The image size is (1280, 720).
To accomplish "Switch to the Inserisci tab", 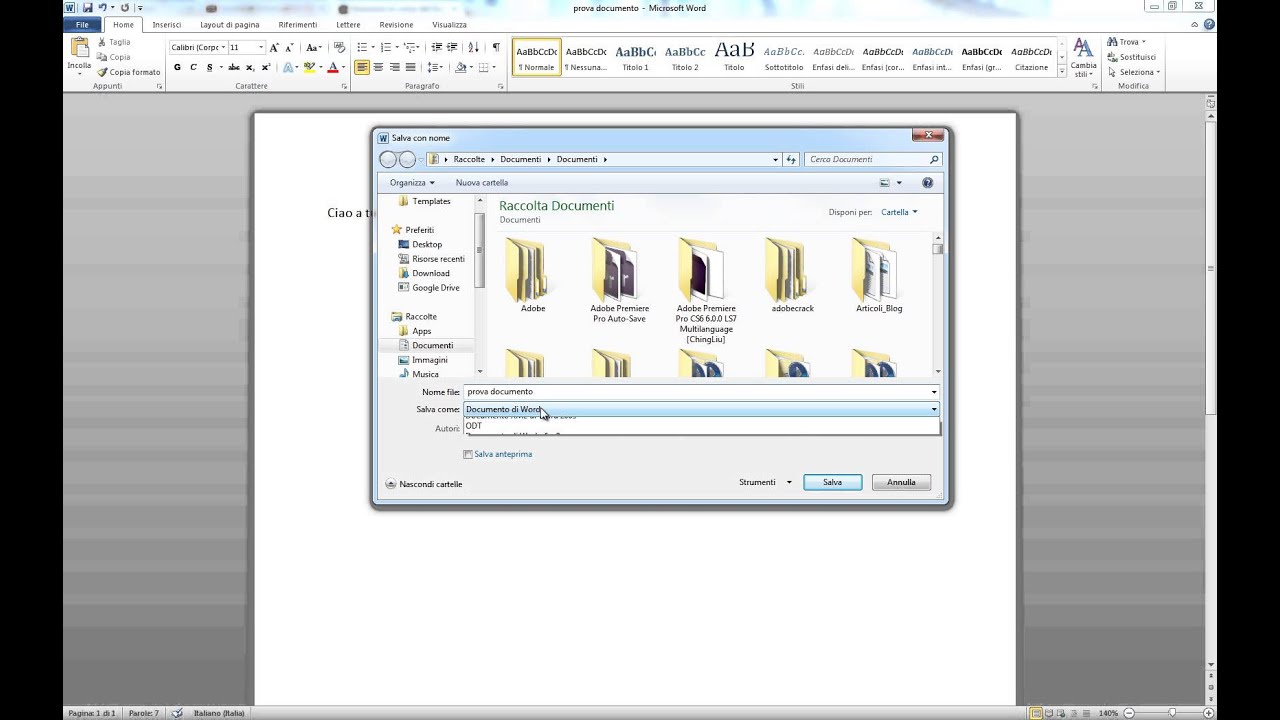I will point(167,24).
